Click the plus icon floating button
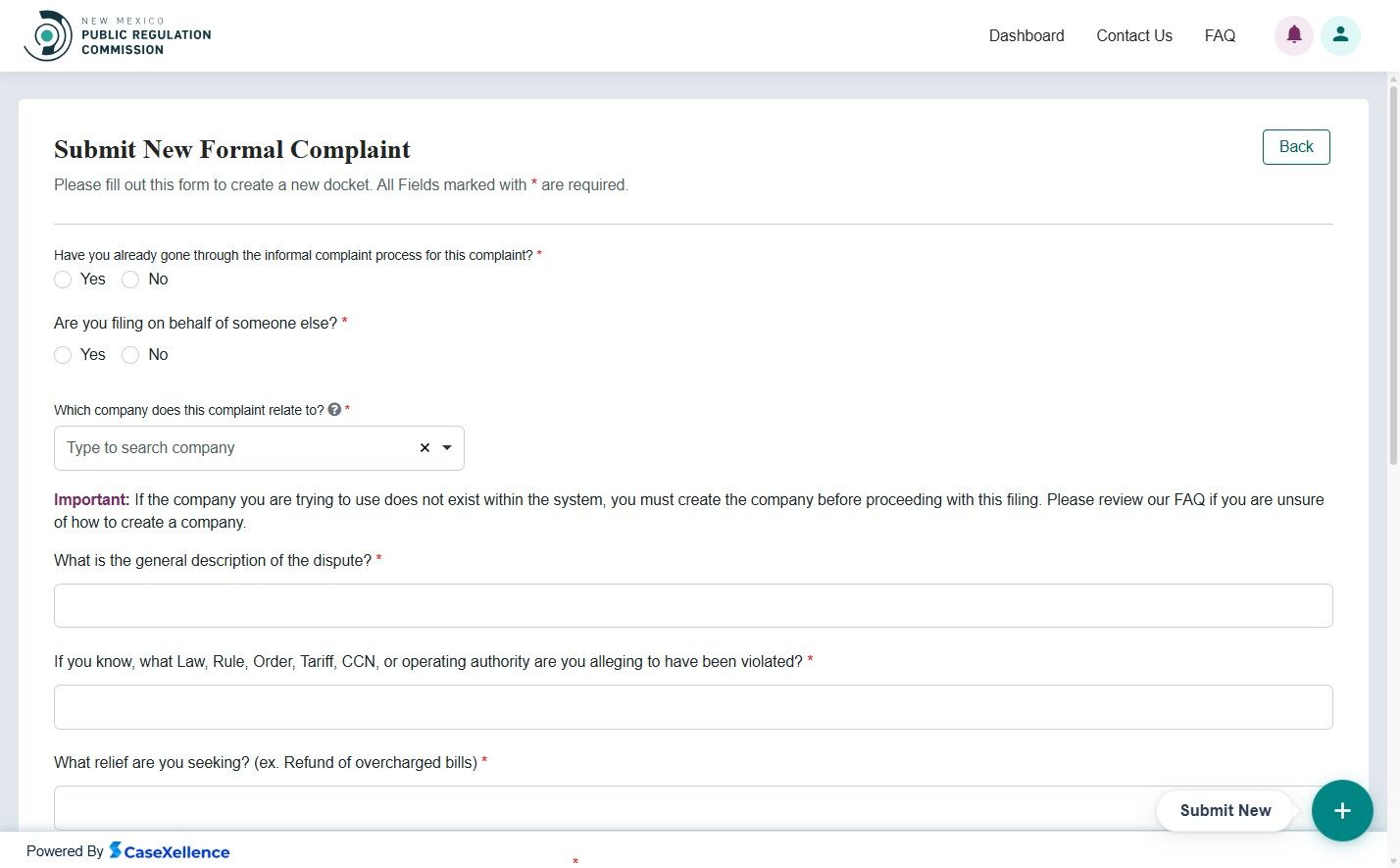The height and width of the screenshot is (868, 1400). click(x=1342, y=810)
